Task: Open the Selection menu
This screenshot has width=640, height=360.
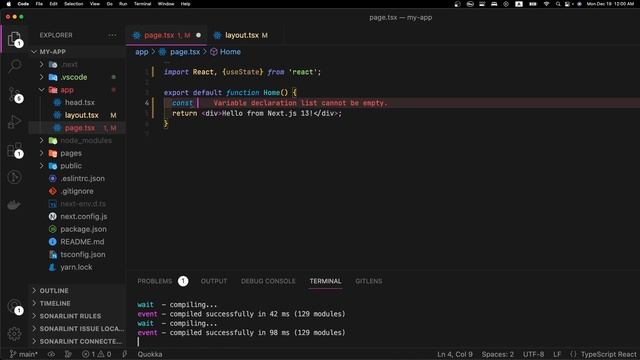Action: point(73,4)
